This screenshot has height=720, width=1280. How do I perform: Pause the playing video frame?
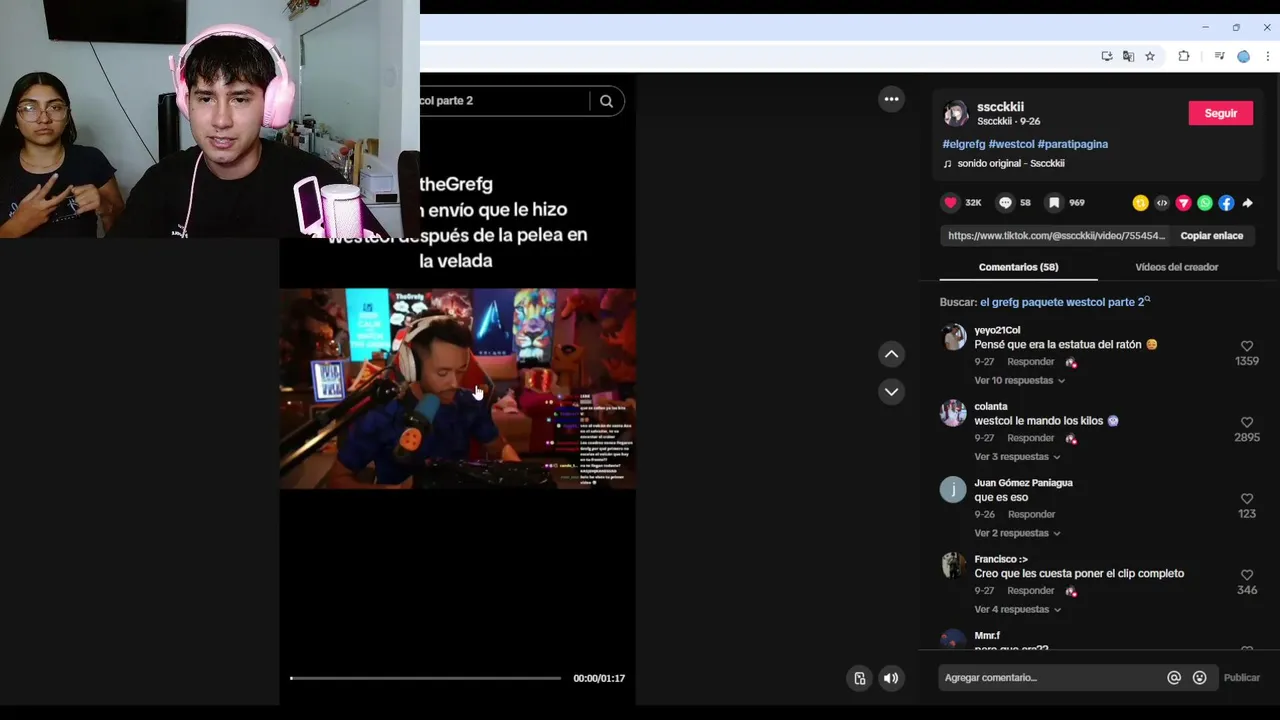pos(457,388)
